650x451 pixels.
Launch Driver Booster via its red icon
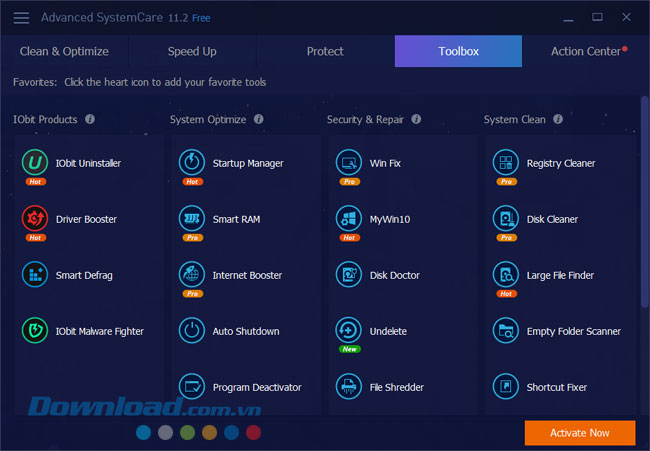(x=35, y=218)
